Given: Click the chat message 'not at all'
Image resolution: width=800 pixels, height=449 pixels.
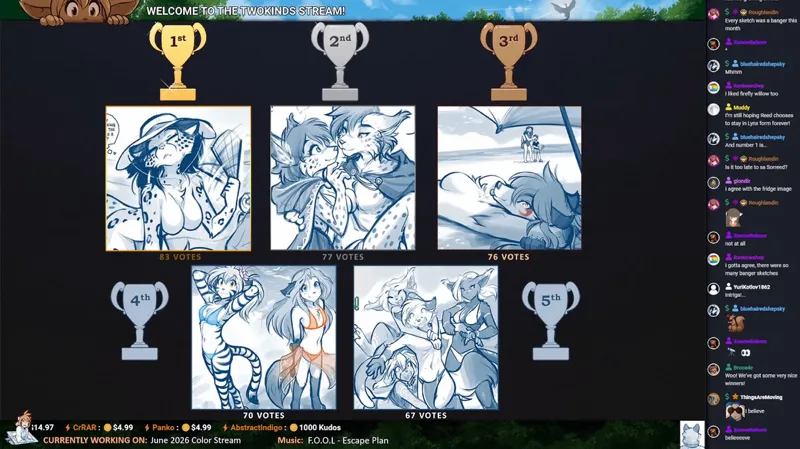Looking at the screenshot, I should click(735, 243).
